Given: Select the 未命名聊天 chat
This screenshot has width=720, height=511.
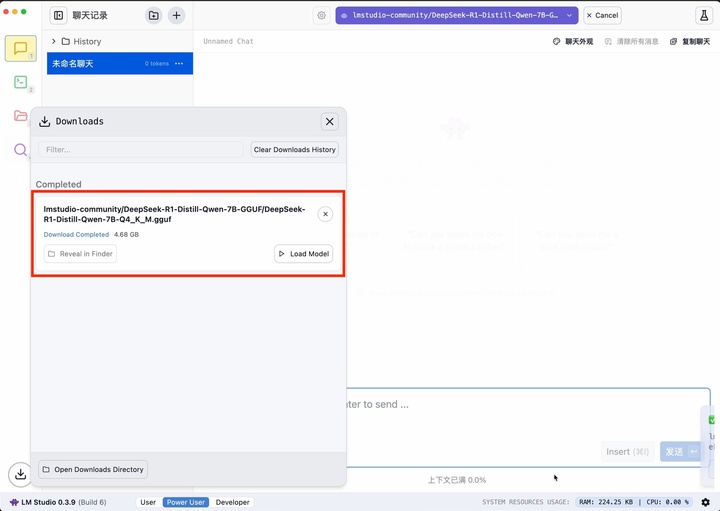Looking at the screenshot, I should (120, 63).
